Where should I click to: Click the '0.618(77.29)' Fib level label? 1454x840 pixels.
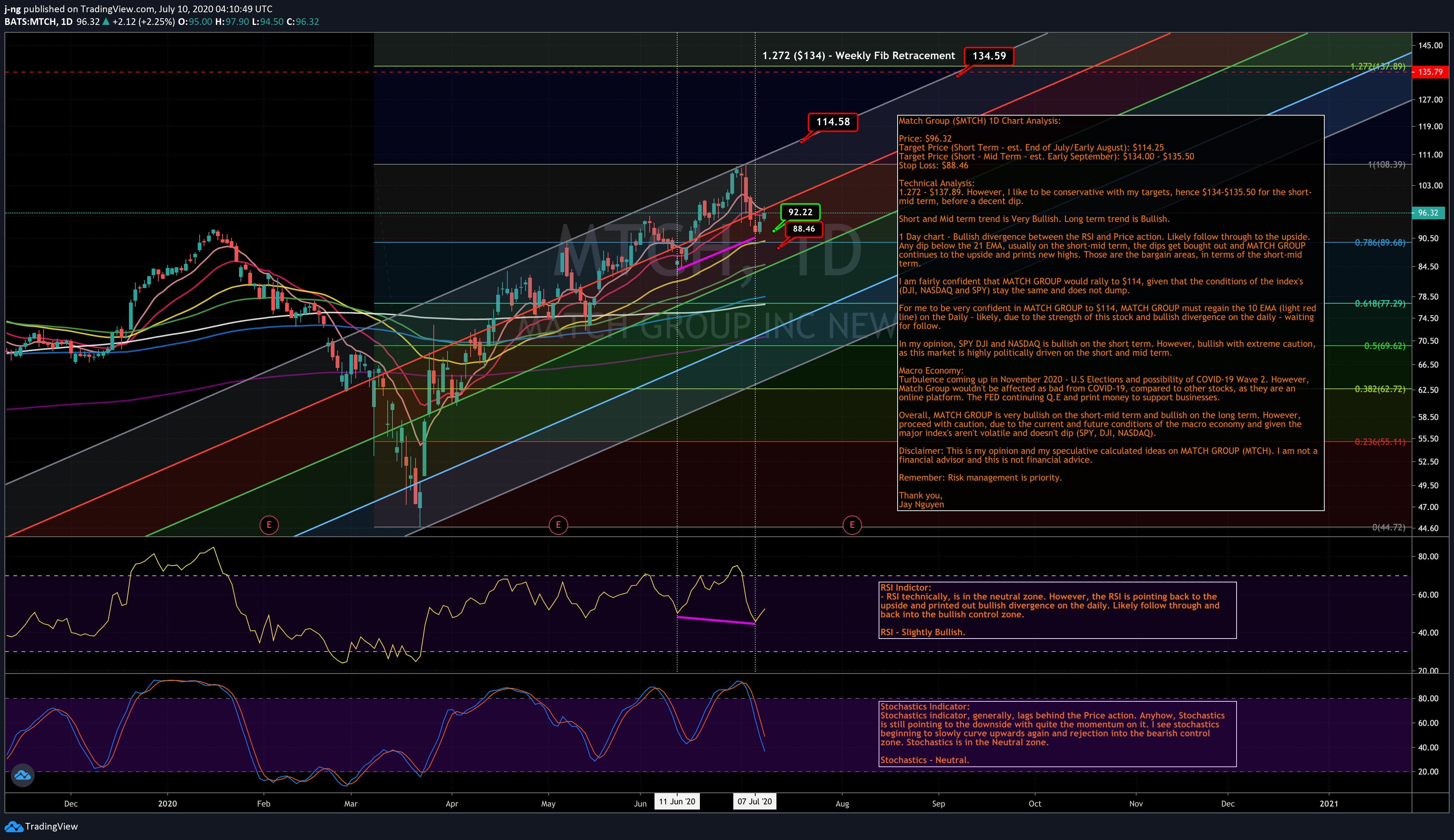[x=1380, y=303]
